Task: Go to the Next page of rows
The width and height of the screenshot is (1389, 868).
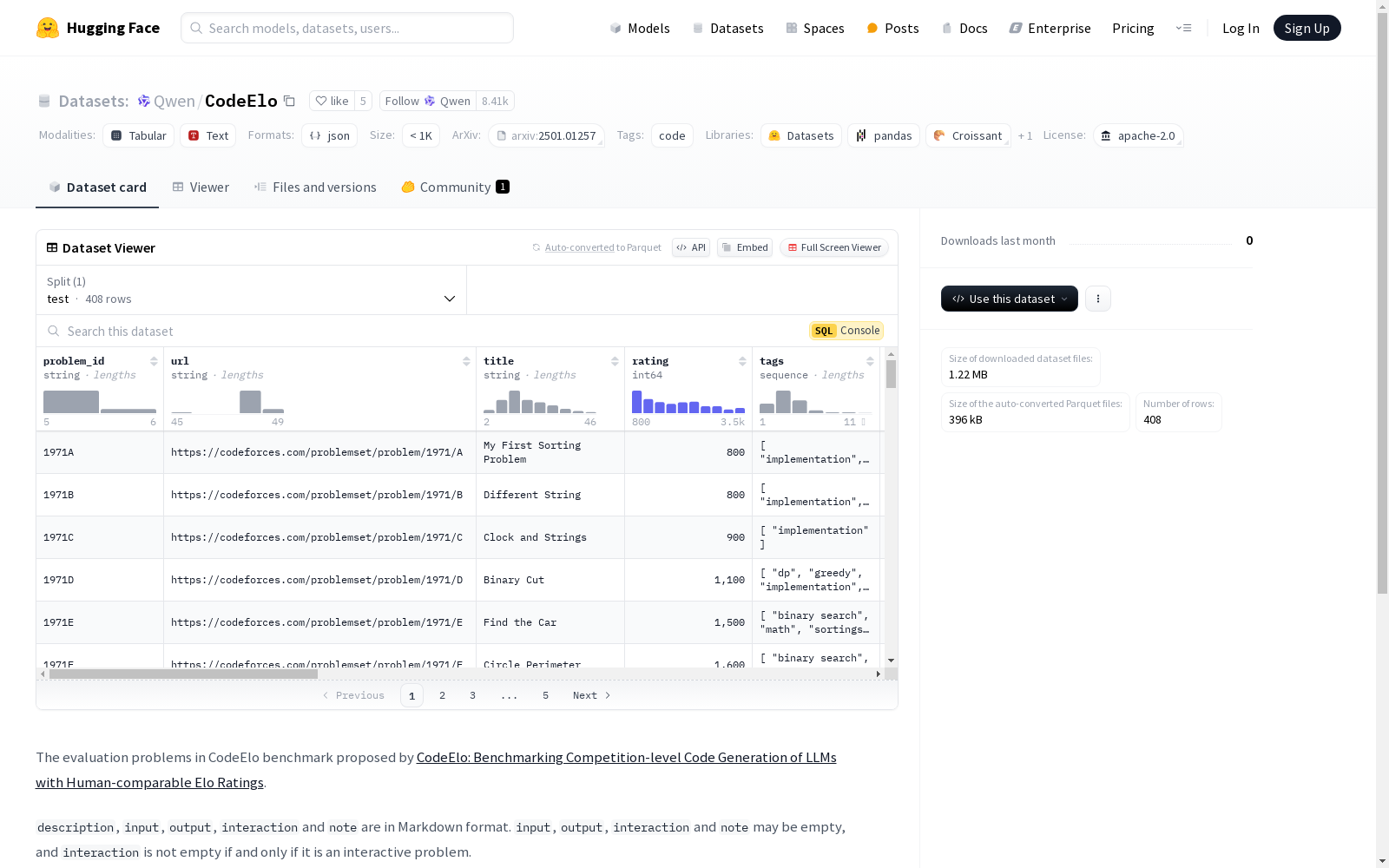Action: pos(592,695)
